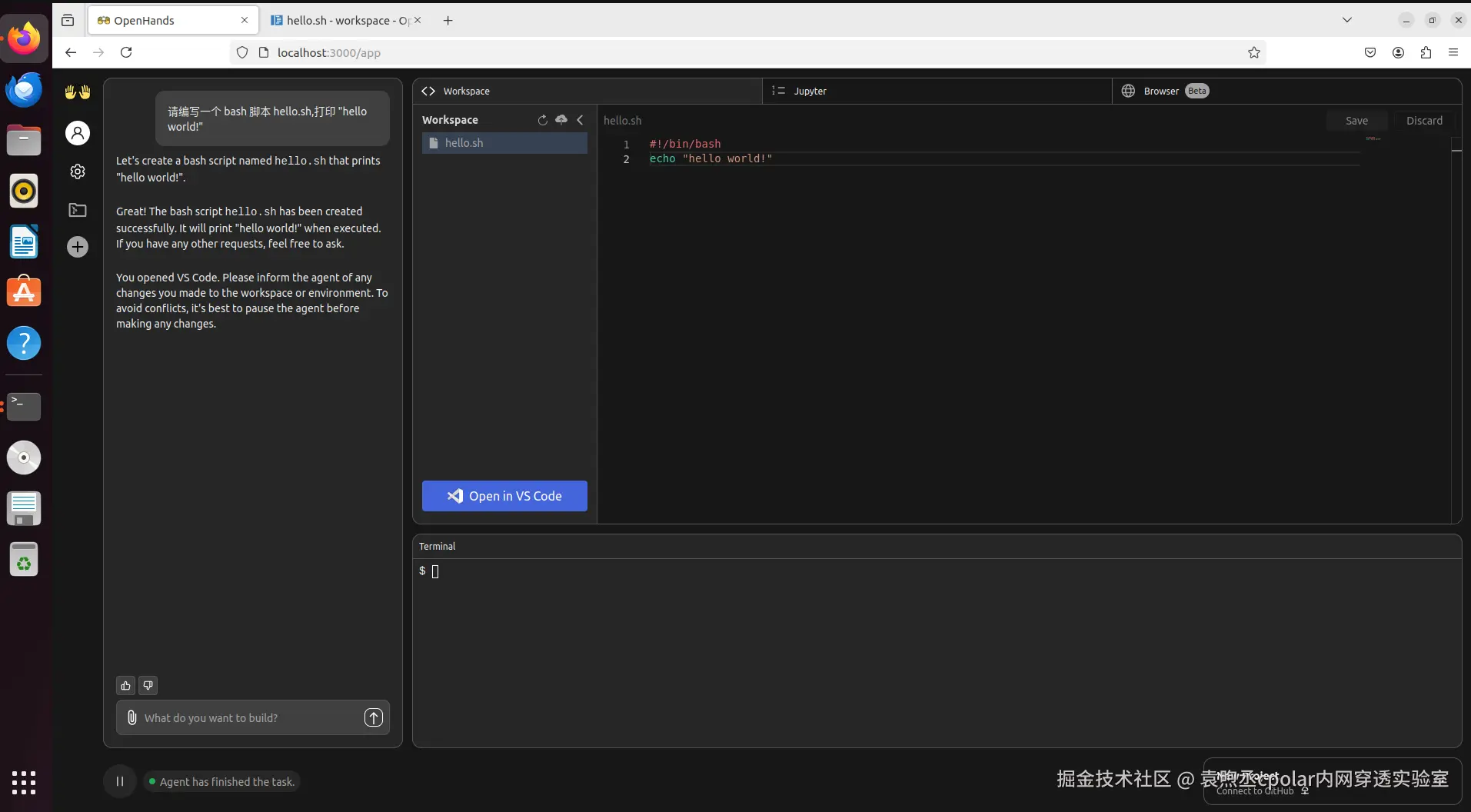Switch to the Browser Beta tab
Viewport: 1471px width, 812px height.
[1286, 91]
